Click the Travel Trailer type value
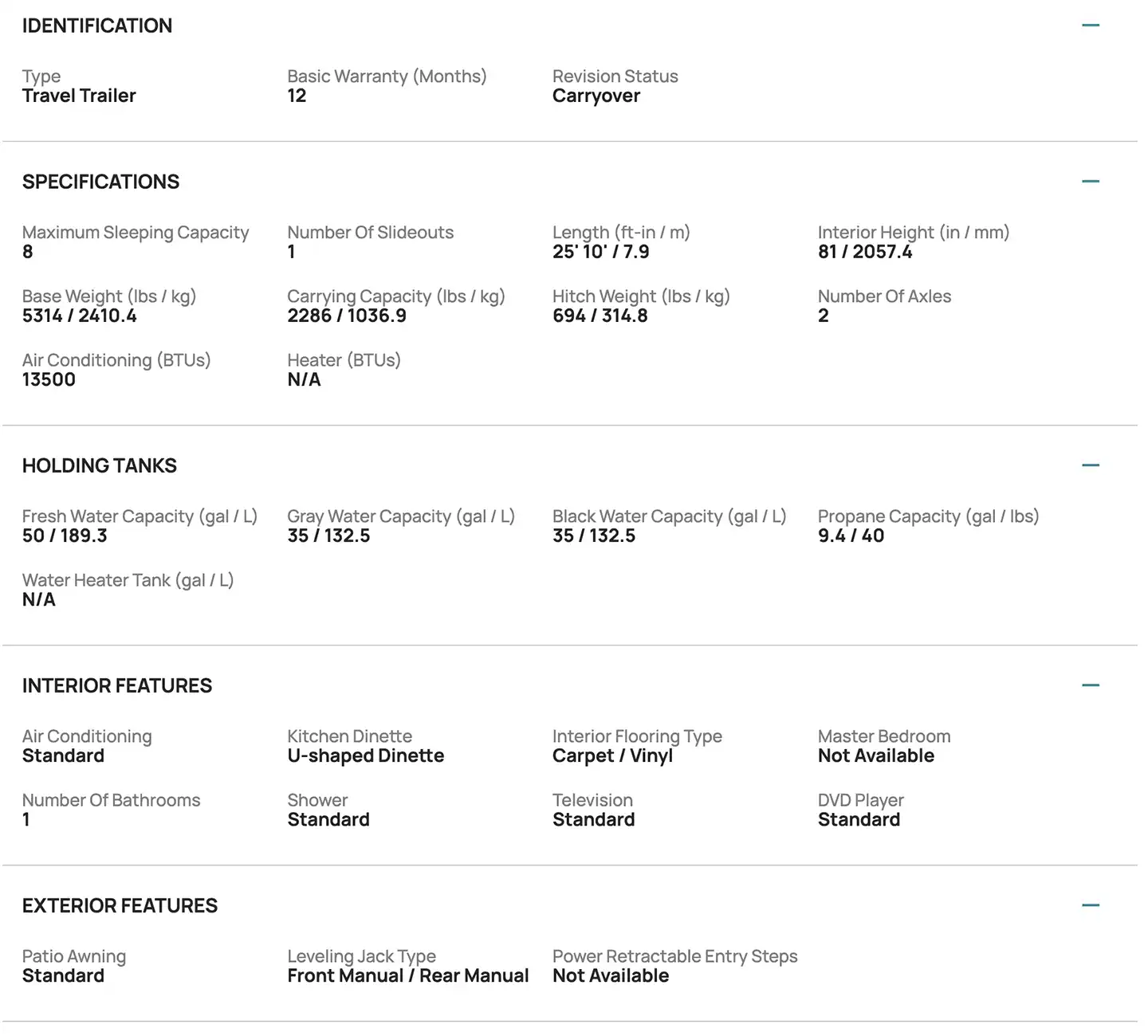1148x1036 pixels. [79, 96]
